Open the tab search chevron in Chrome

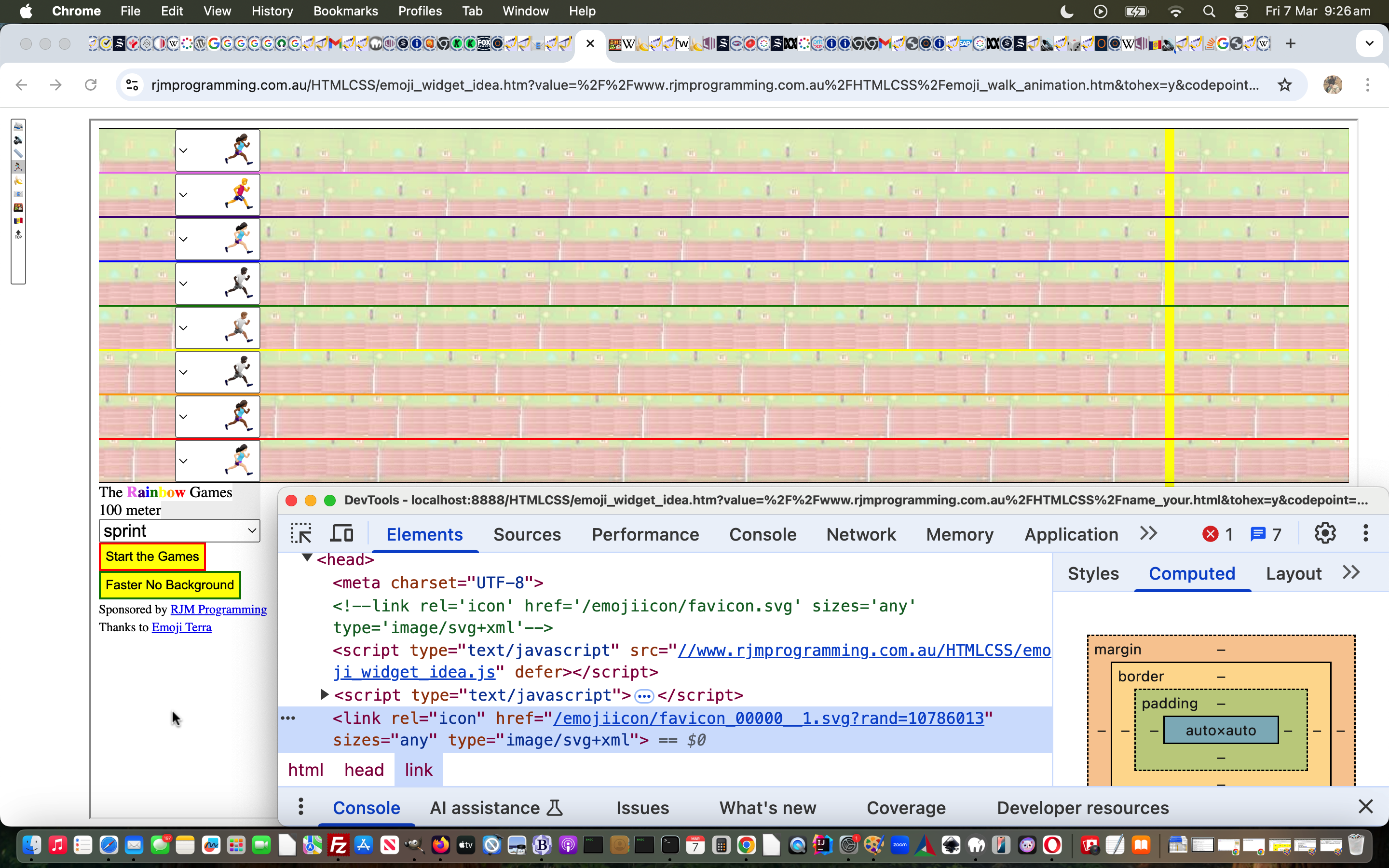pos(1370,43)
